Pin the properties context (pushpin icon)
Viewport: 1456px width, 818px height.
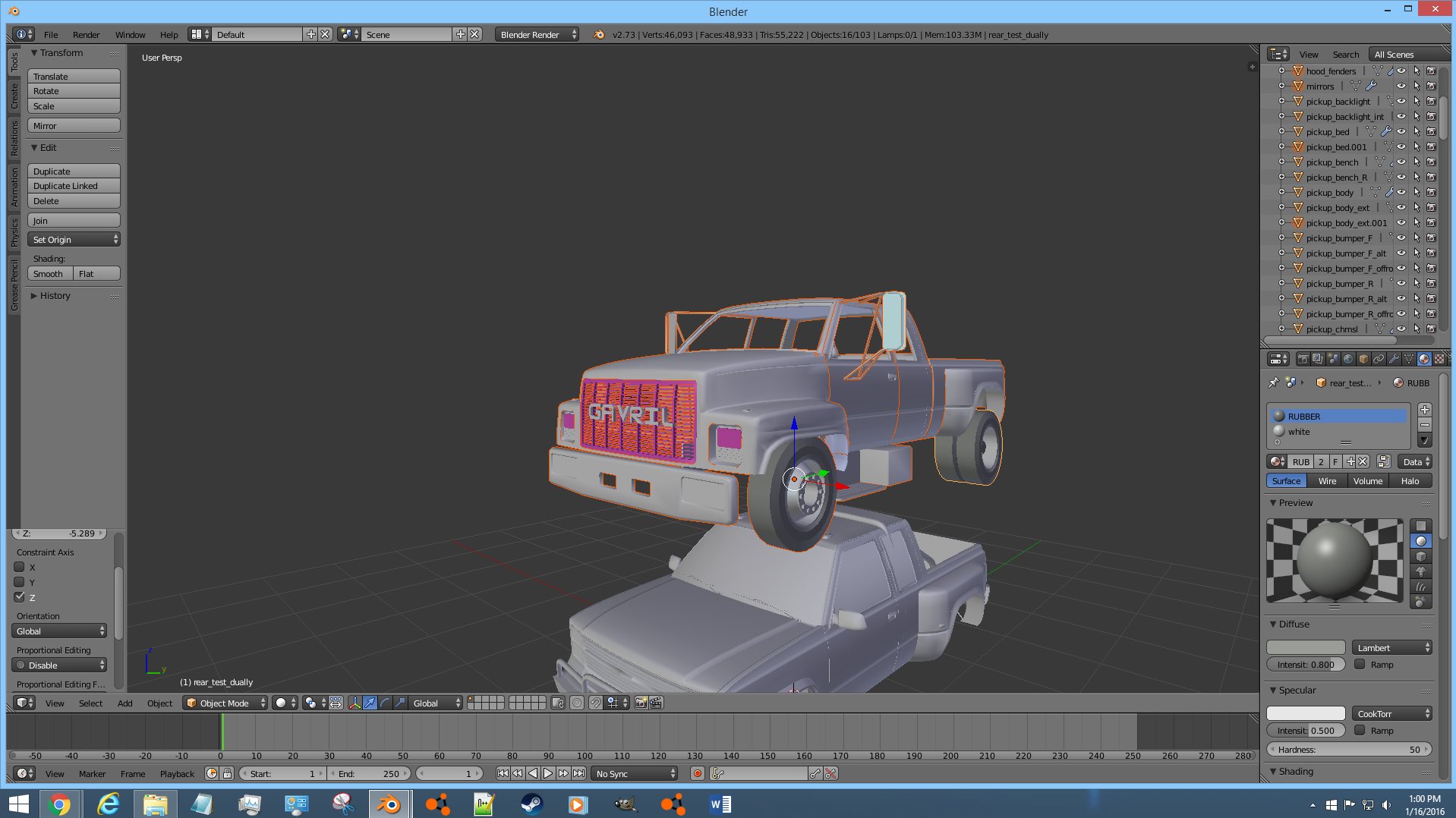[x=1274, y=382]
